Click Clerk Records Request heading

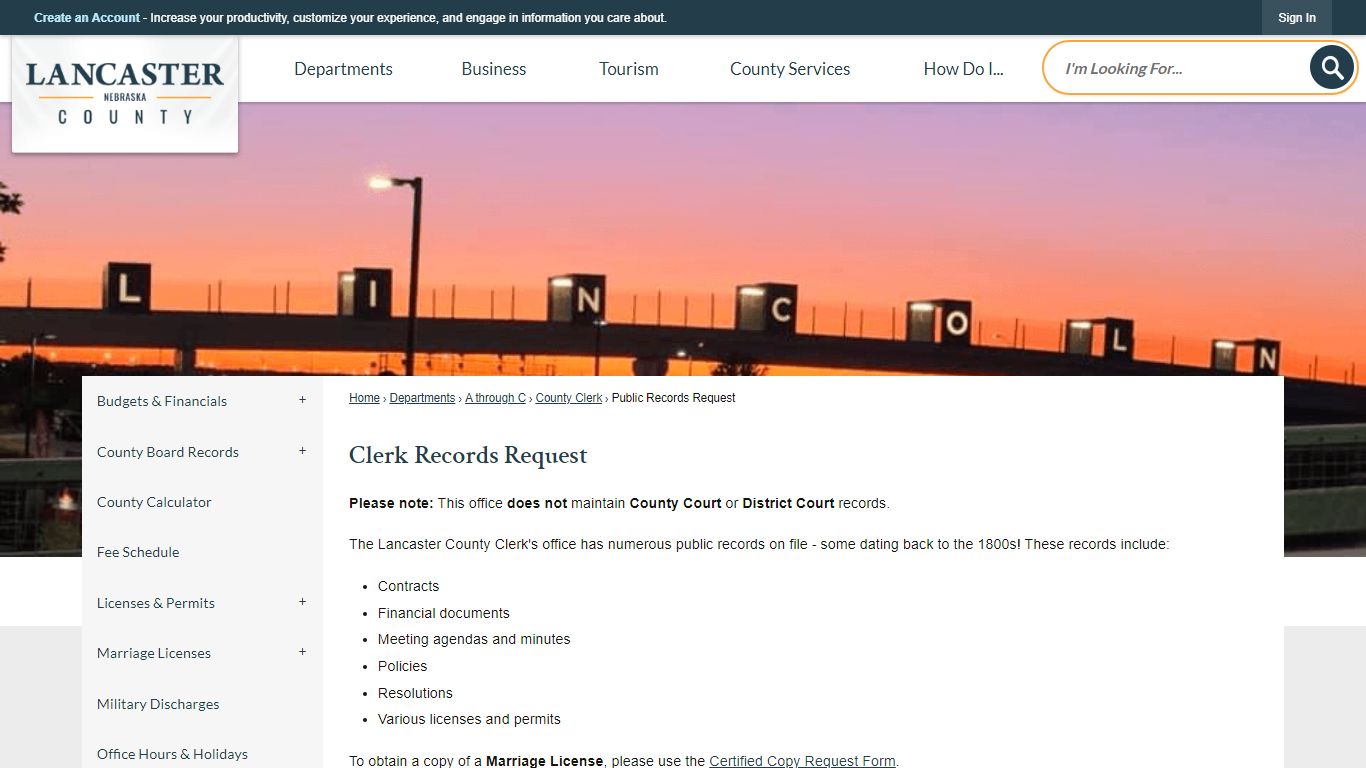(468, 455)
